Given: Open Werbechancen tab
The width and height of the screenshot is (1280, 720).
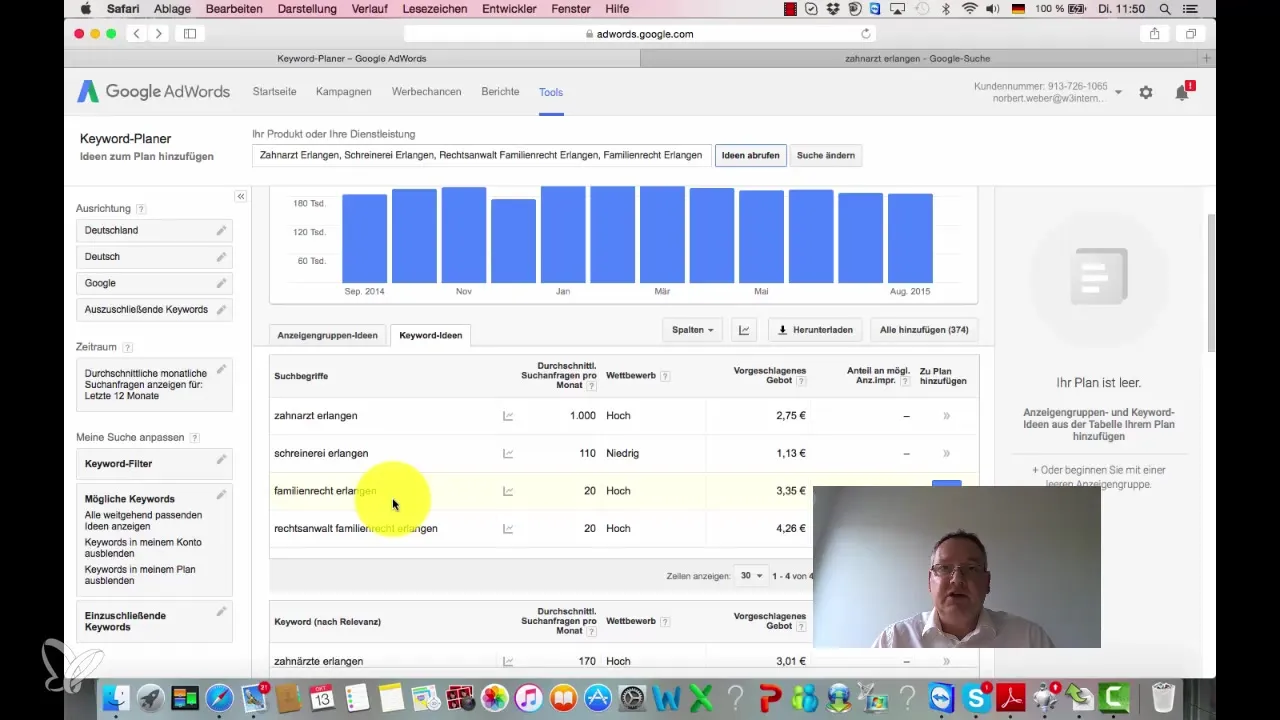Looking at the screenshot, I should click(426, 91).
